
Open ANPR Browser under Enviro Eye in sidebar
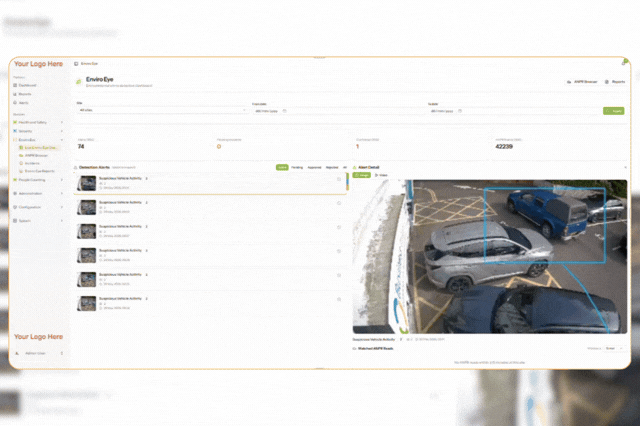click(33, 155)
